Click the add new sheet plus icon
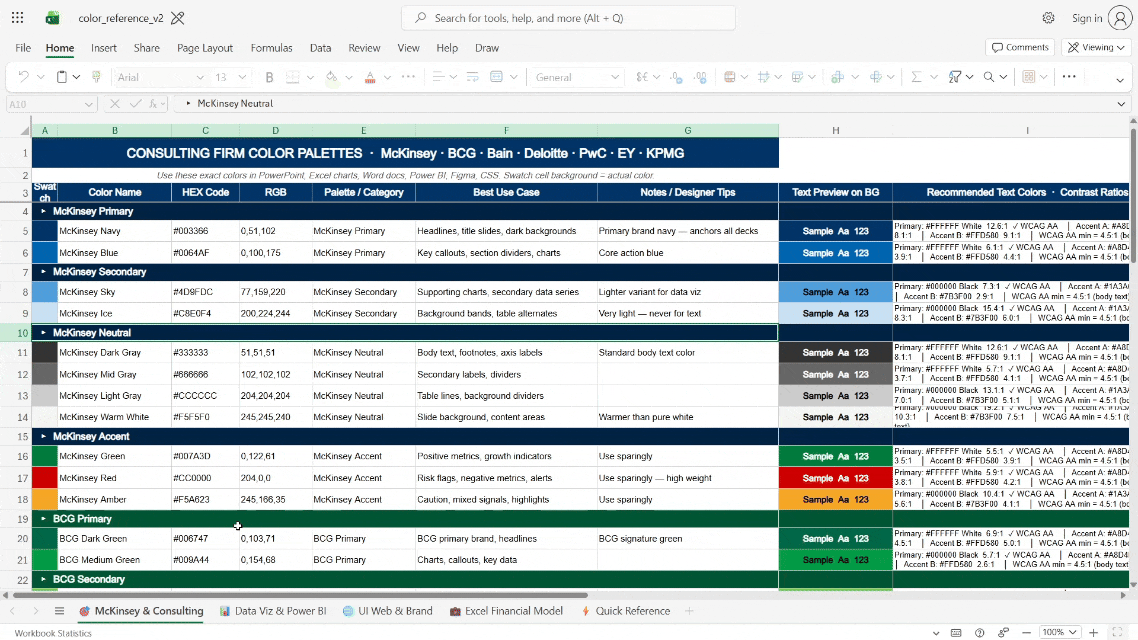 689,611
